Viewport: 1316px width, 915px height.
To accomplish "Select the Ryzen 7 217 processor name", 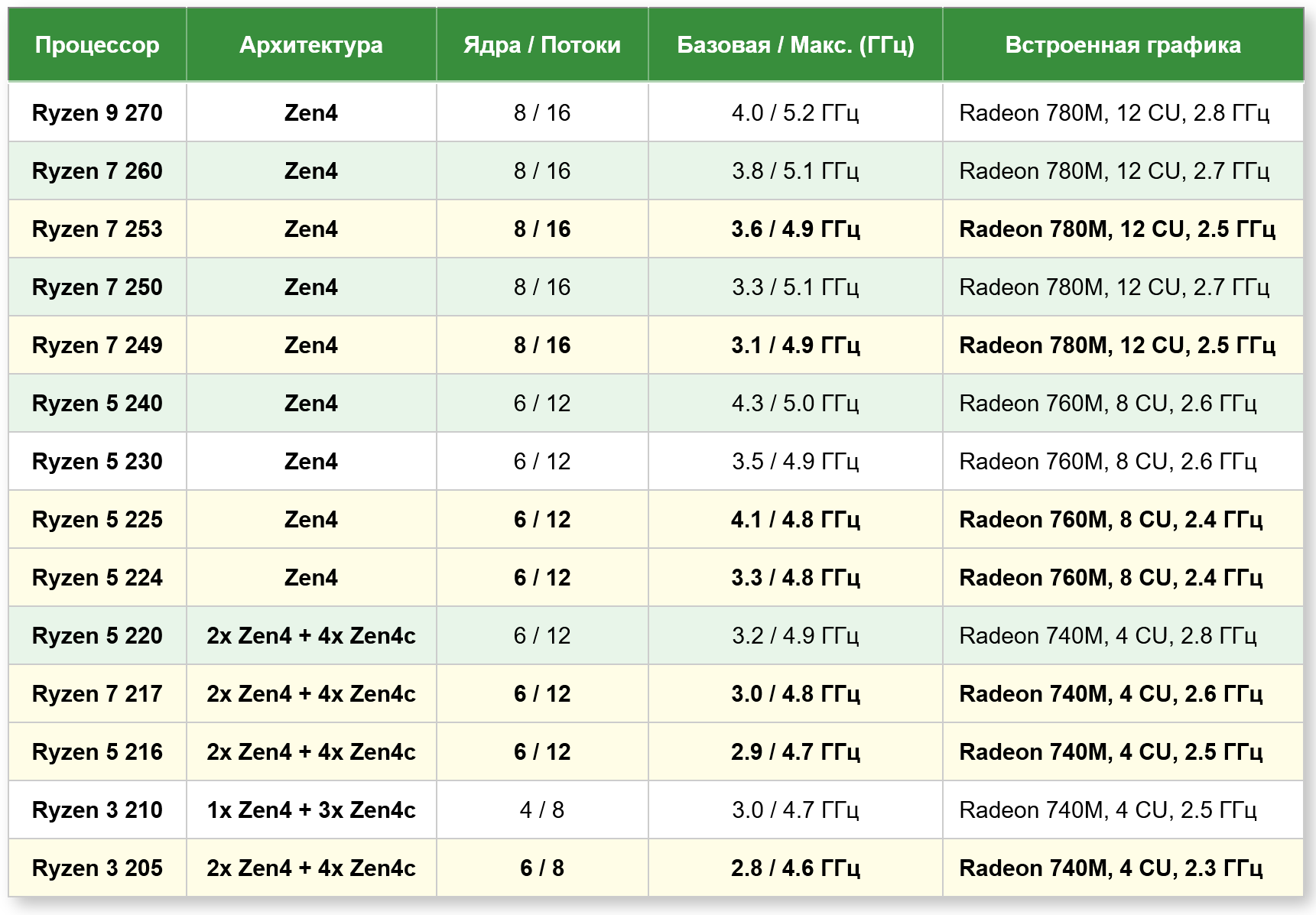I will (97, 693).
